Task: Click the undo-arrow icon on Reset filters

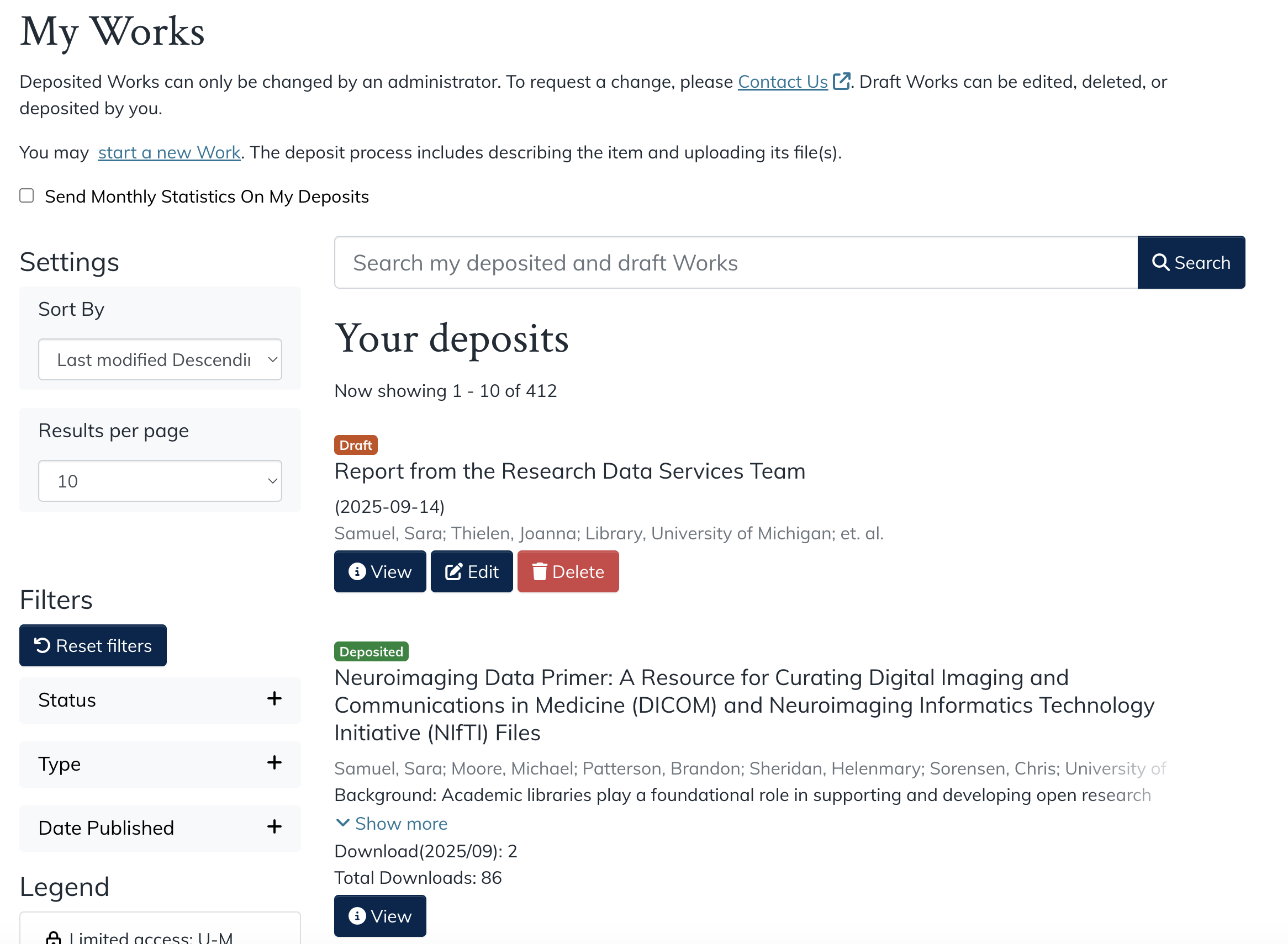Action: (42, 645)
